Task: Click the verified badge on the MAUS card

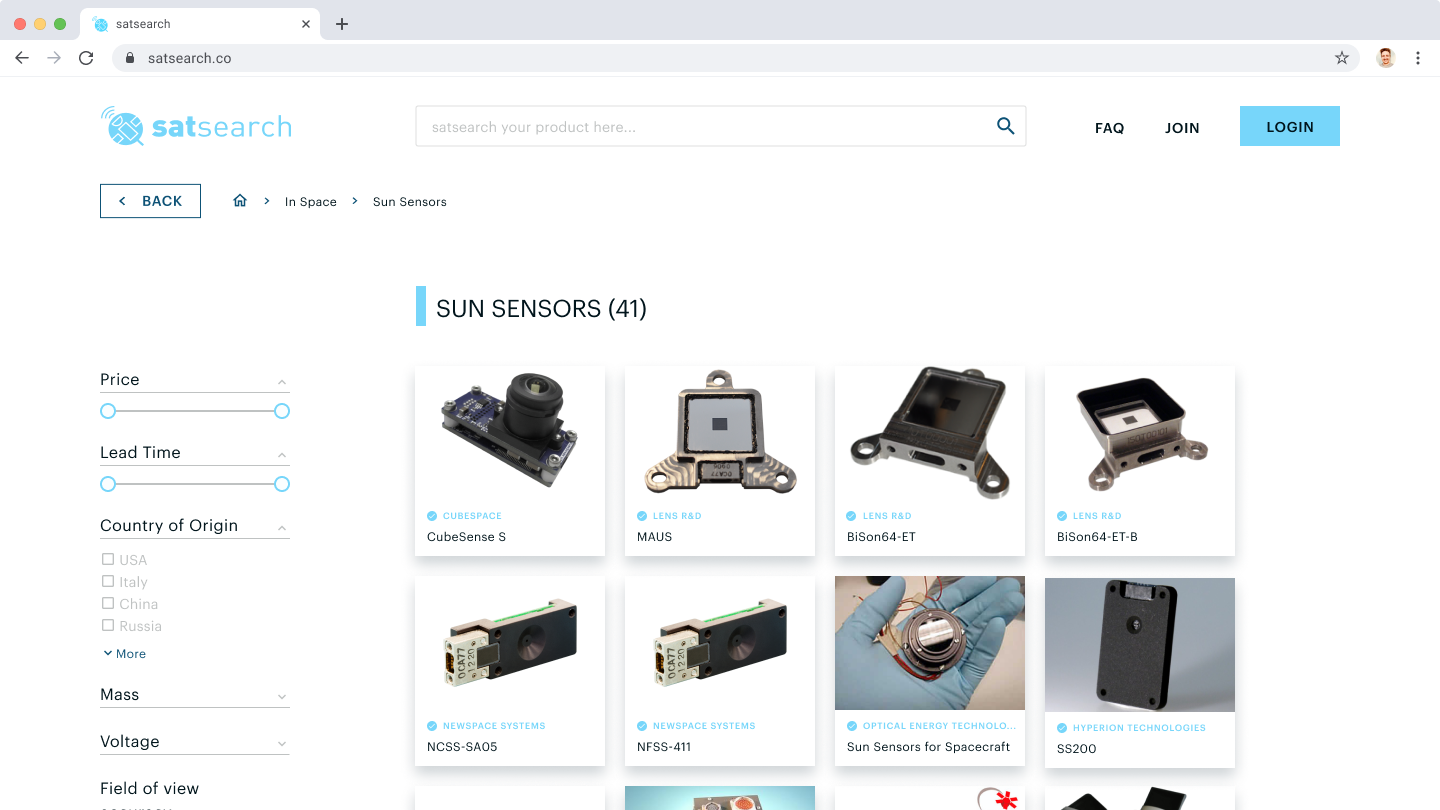Action: tap(642, 516)
